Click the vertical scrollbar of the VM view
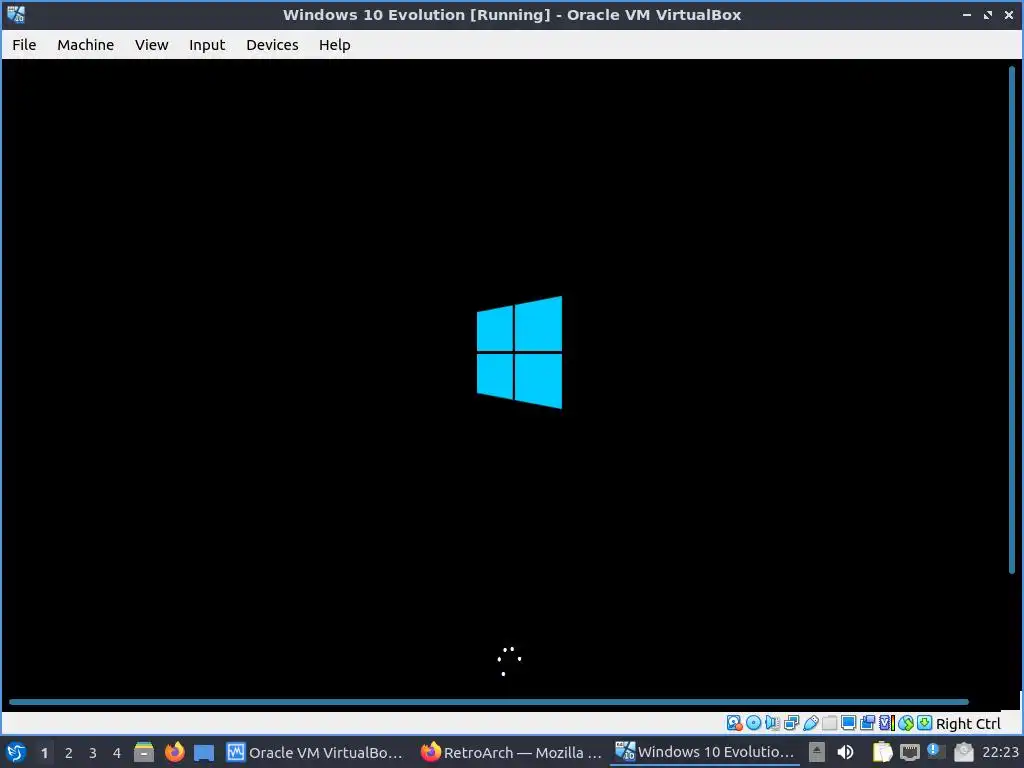This screenshot has height=768, width=1024. click(x=1012, y=320)
